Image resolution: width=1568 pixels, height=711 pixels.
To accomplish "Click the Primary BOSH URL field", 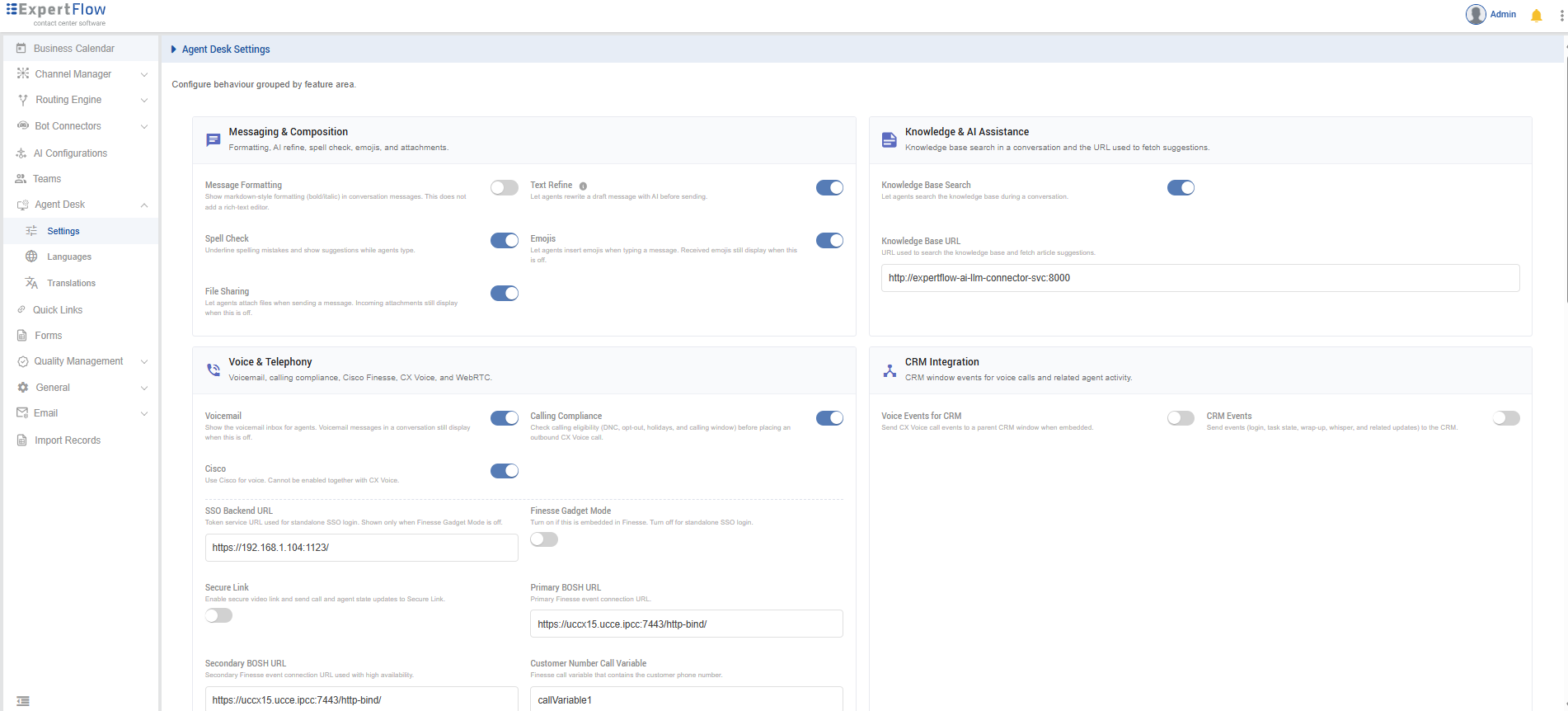I will coord(687,624).
